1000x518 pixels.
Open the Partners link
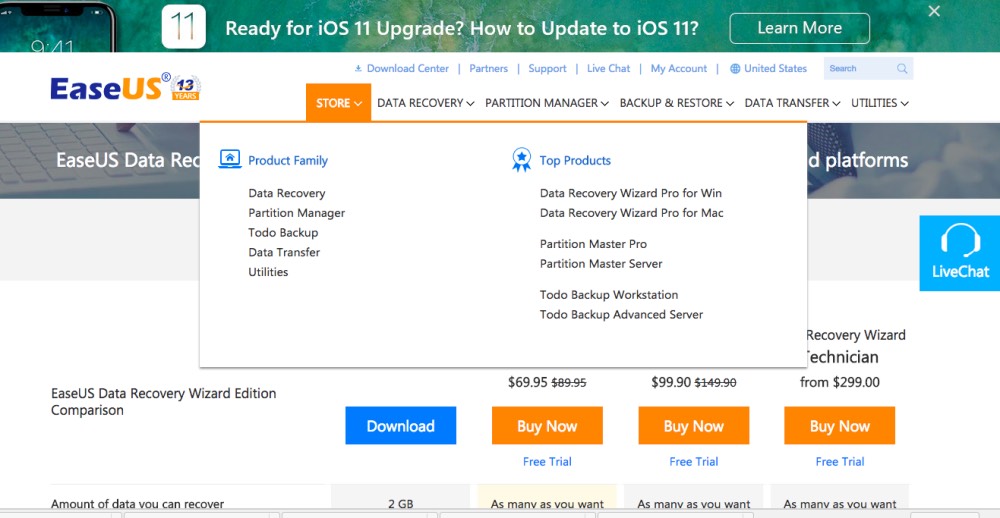tap(489, 68)
